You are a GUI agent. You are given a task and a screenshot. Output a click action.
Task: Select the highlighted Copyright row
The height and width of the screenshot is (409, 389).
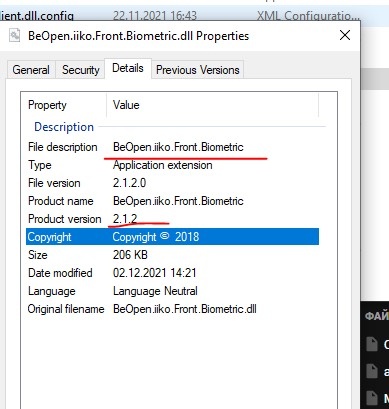pos(173,237)
